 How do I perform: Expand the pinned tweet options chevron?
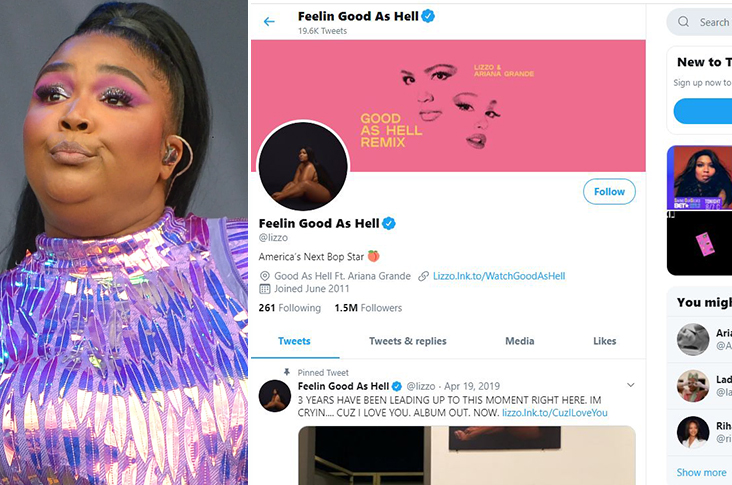[631, 385]
